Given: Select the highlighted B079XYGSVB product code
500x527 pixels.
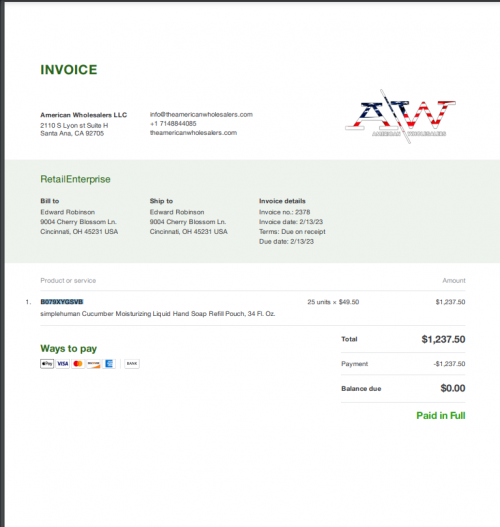Looking at the screenshot, I should click(62, 302).
